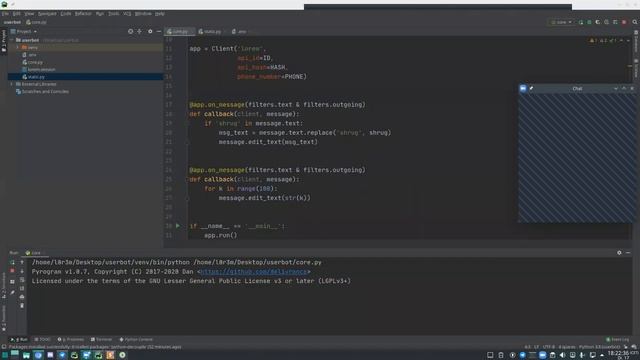Switch to the static.py editor tab

click(x=211, y=31)
